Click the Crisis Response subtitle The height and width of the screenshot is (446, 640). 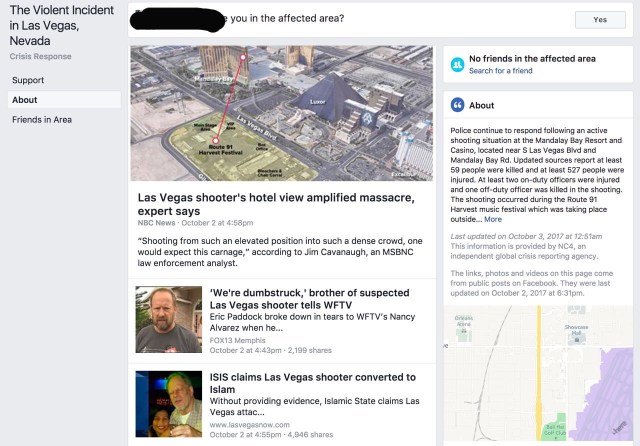40,56
